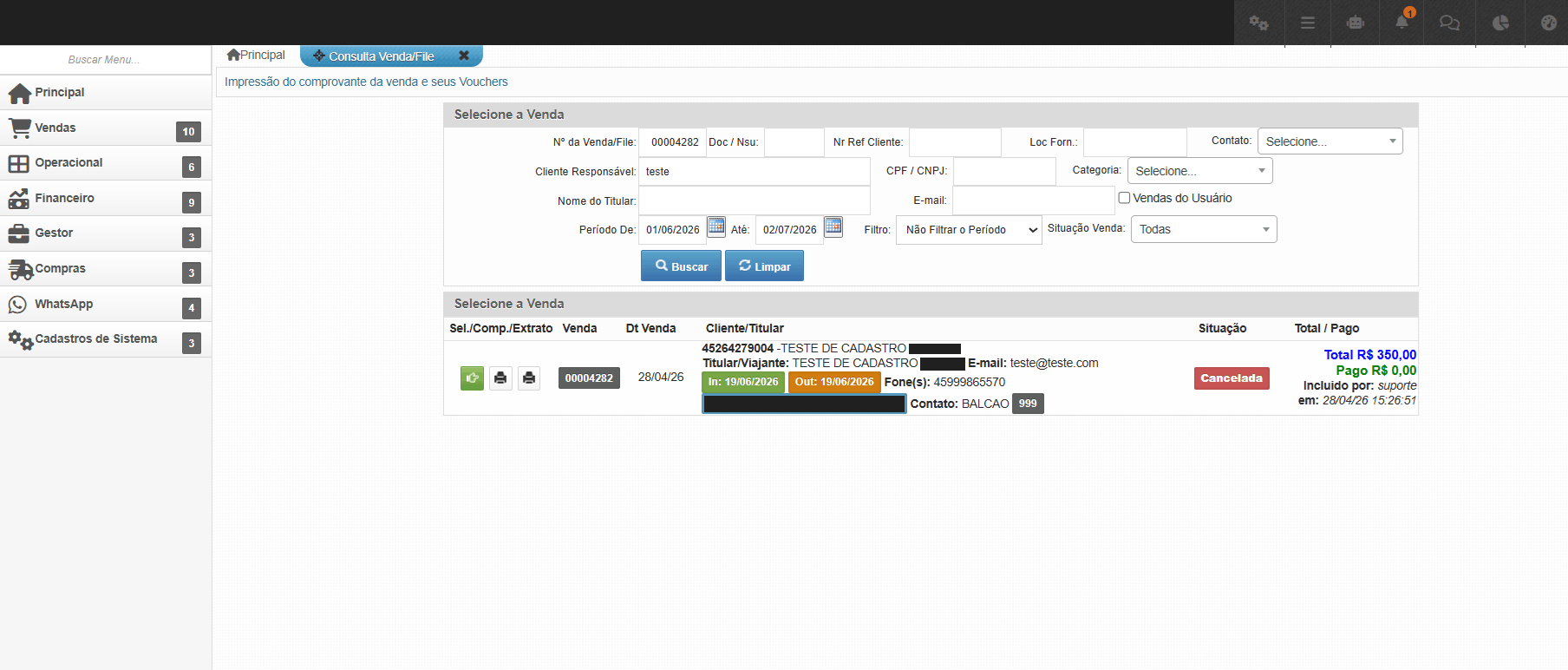Click the E-mail input field
Screen dimensions: 1568x670
(1034, 200)
